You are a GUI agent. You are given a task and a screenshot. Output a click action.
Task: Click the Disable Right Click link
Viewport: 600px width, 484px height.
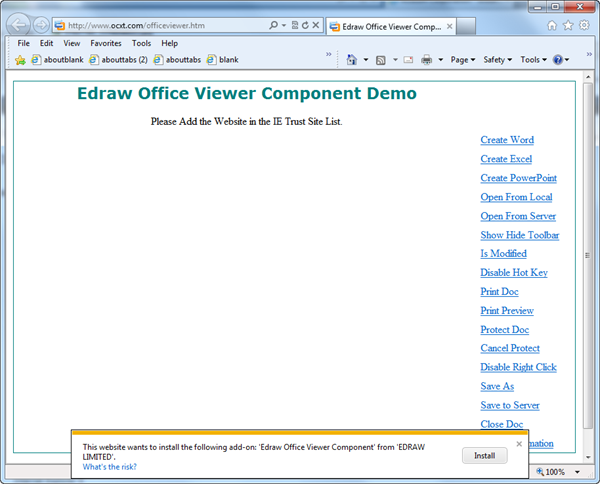(x=518, y=367)
